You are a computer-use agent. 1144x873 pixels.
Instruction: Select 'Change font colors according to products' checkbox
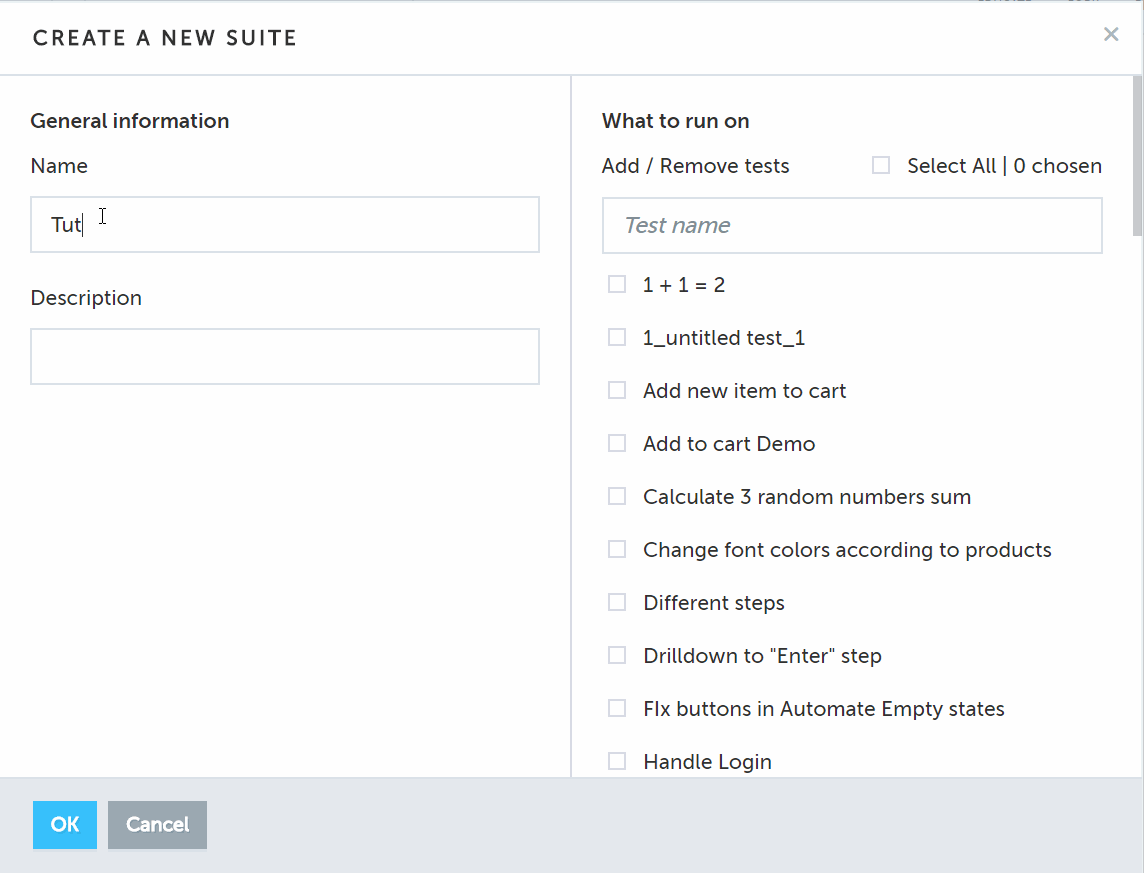click(617, 550)
